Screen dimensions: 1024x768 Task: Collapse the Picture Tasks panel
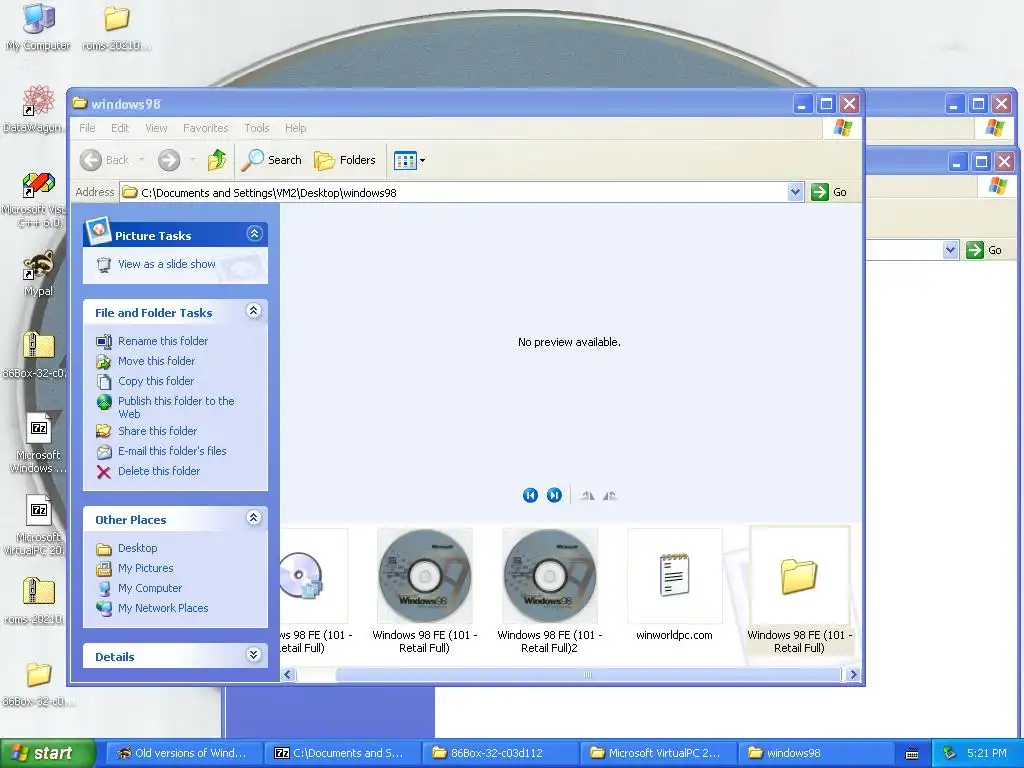point(255,234)
